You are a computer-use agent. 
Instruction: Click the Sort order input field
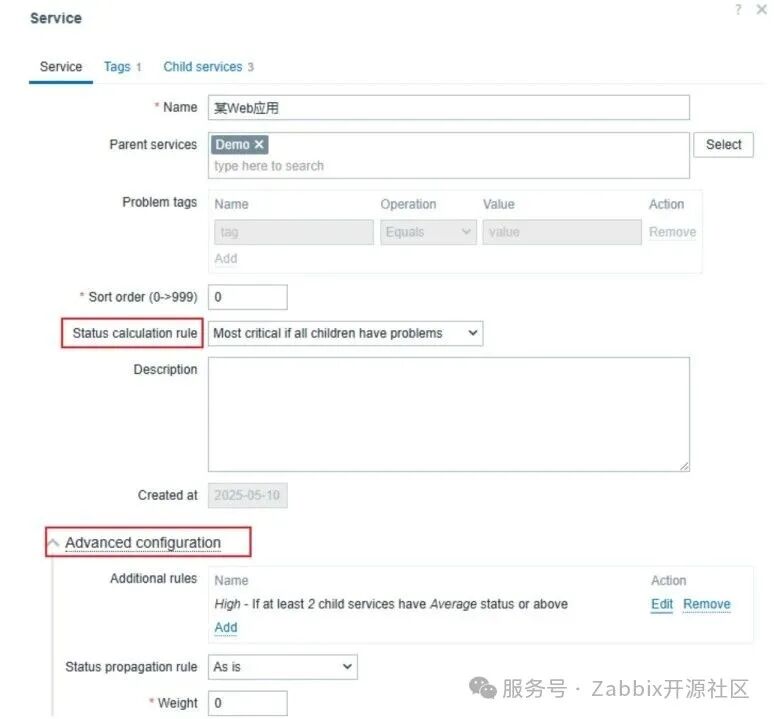(x=248, y=297)
